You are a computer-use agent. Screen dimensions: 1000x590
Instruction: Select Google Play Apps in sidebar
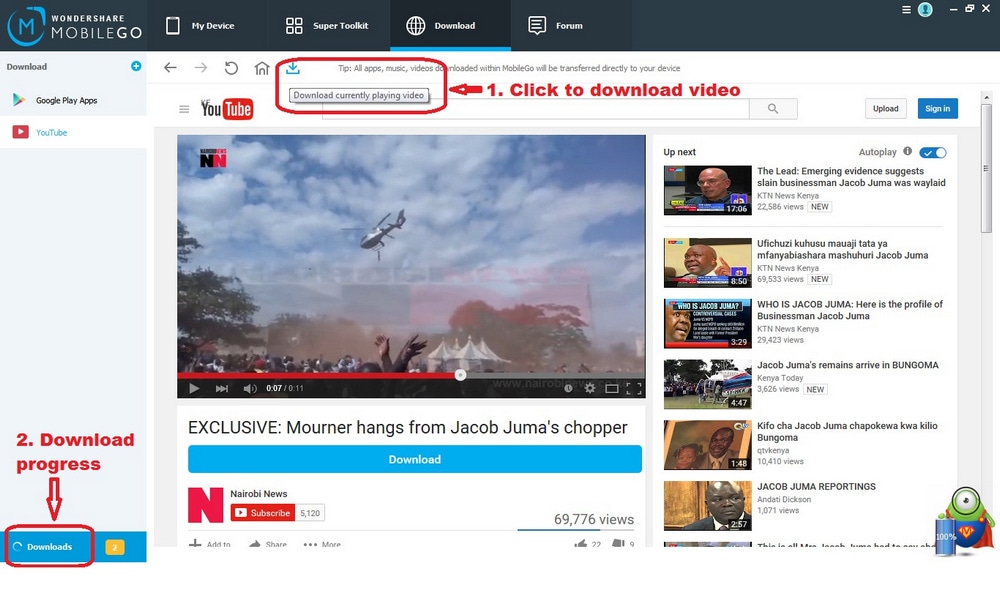pyautogui.click(x=66, y=100)
